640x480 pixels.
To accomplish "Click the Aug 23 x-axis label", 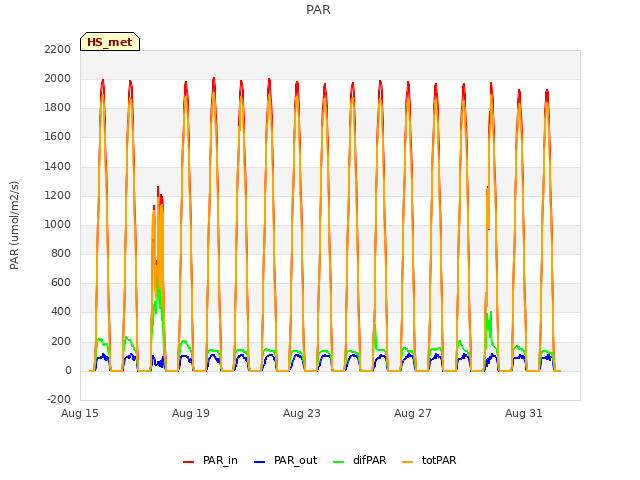I will coord(302,413).
